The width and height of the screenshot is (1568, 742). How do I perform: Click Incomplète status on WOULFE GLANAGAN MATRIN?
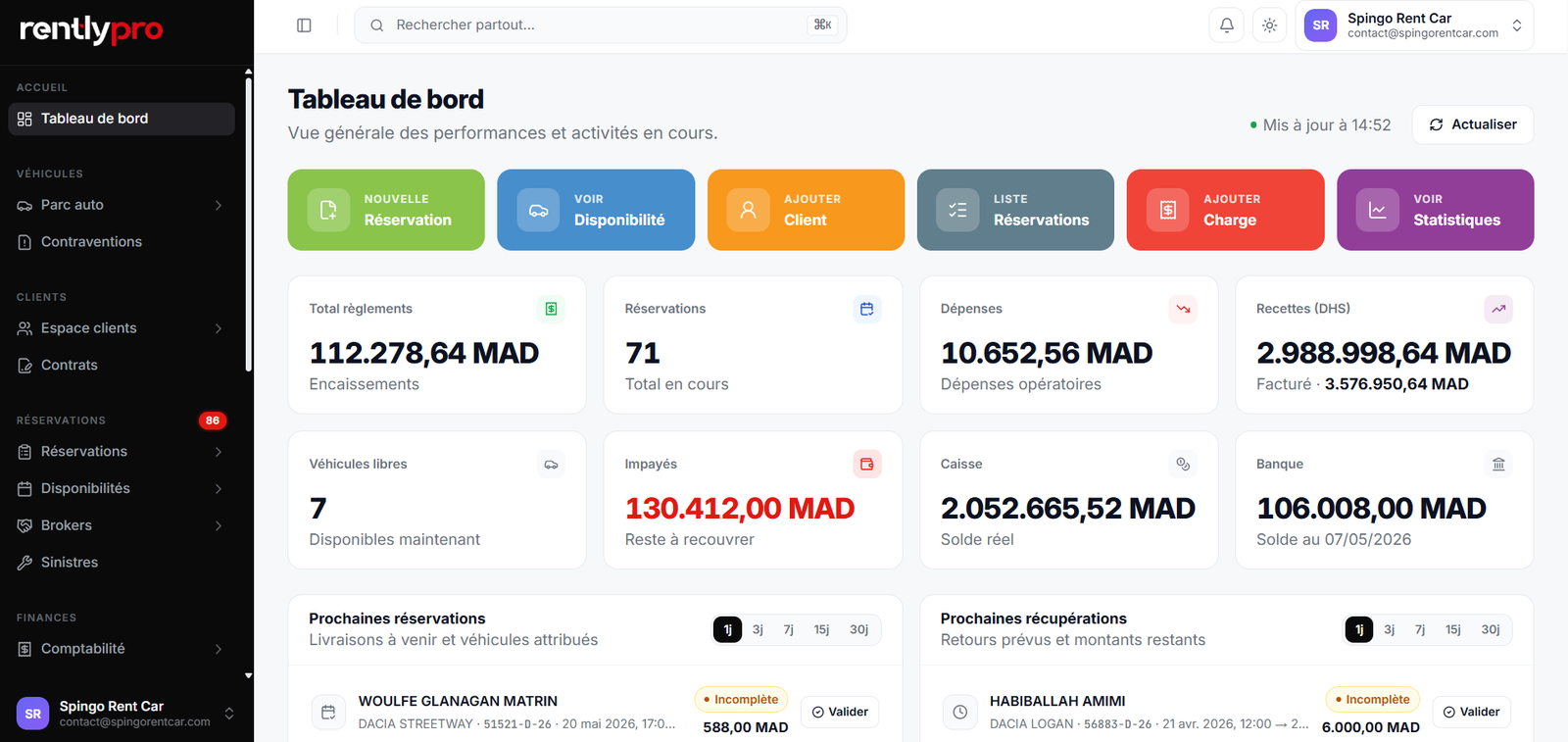coord(741,700)
